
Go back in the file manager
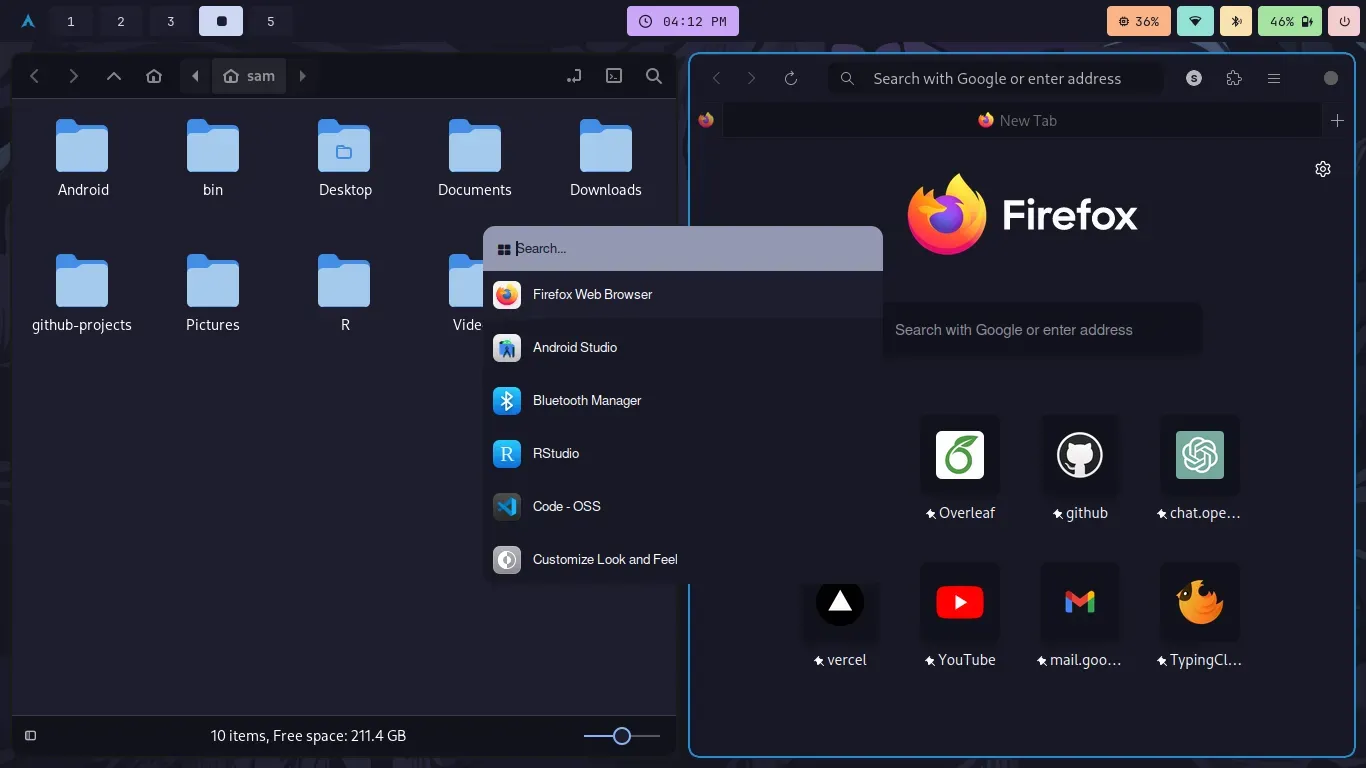(x=34, y=76)
